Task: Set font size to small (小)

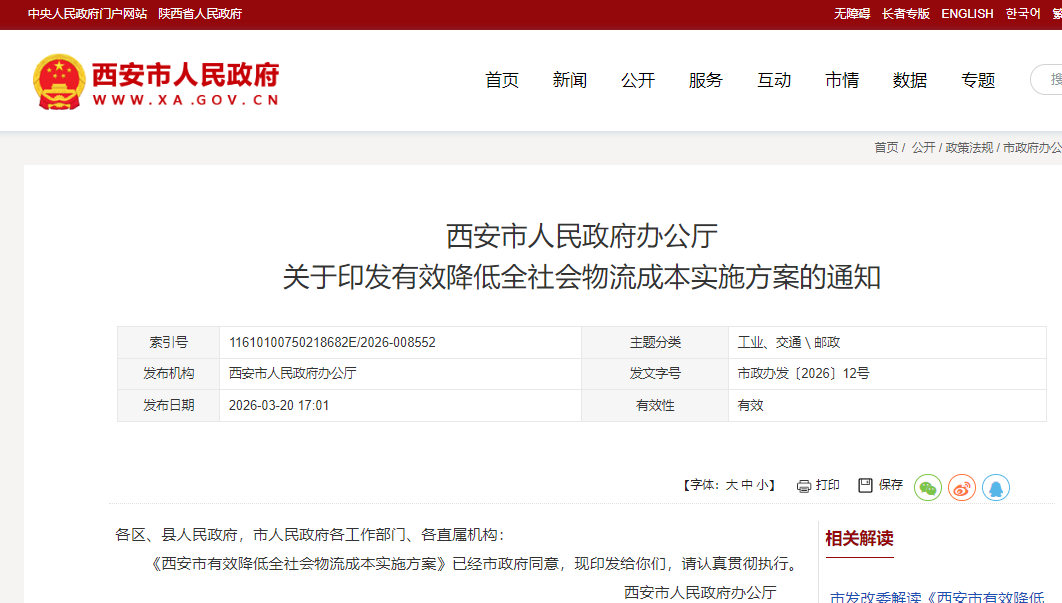Action: (762, 485)
